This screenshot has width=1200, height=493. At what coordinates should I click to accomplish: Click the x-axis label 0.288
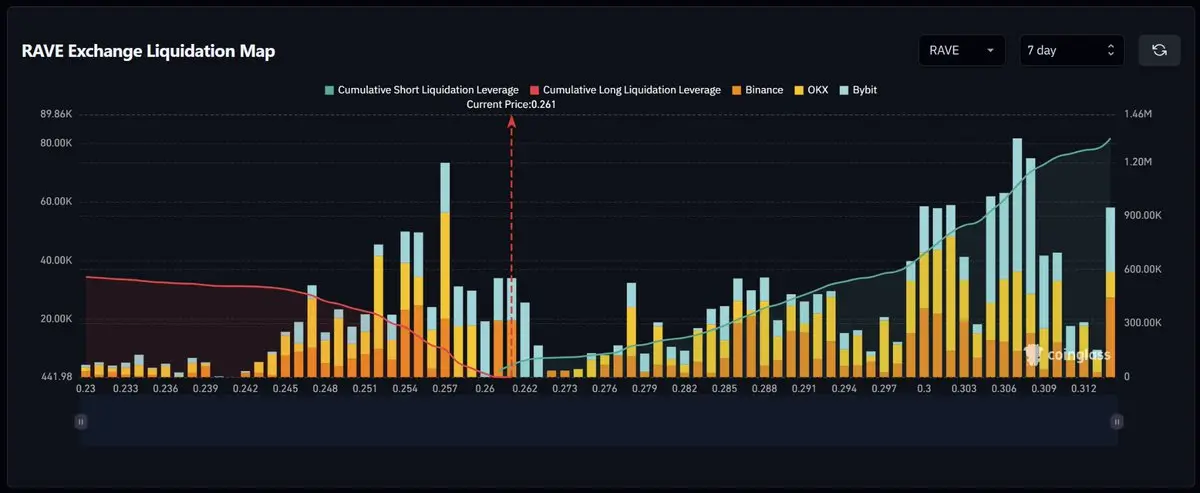[764, 388]
